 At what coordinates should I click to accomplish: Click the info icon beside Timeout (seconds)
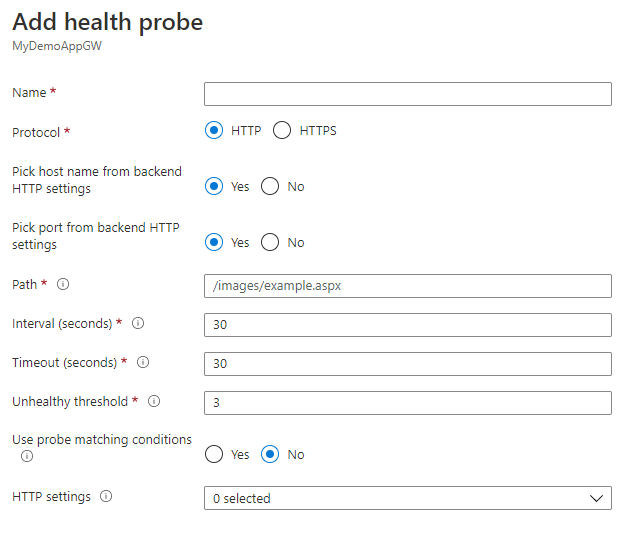click(142, 362)
